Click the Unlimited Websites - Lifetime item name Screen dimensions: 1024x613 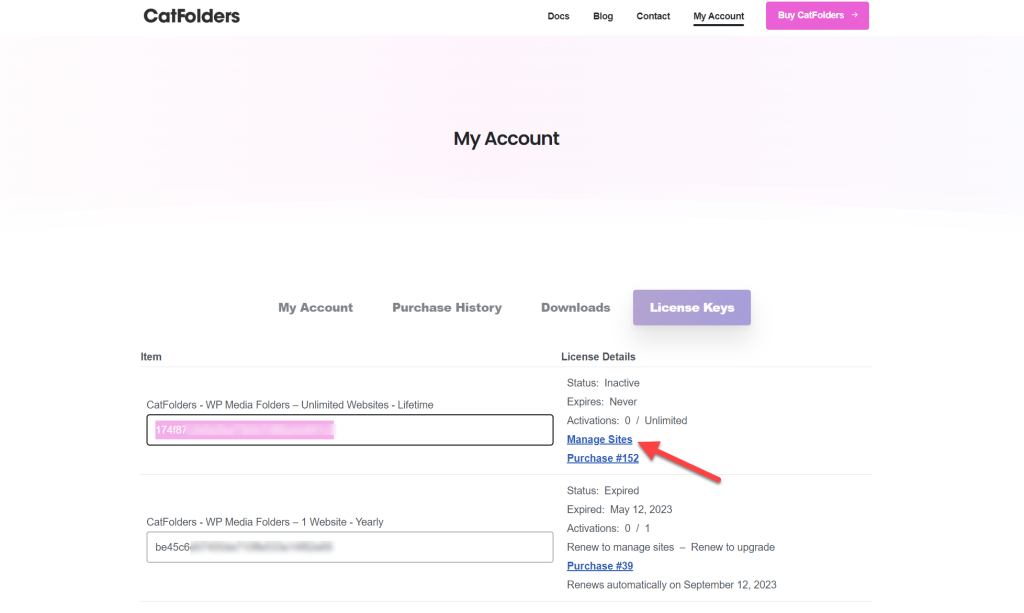289,405
